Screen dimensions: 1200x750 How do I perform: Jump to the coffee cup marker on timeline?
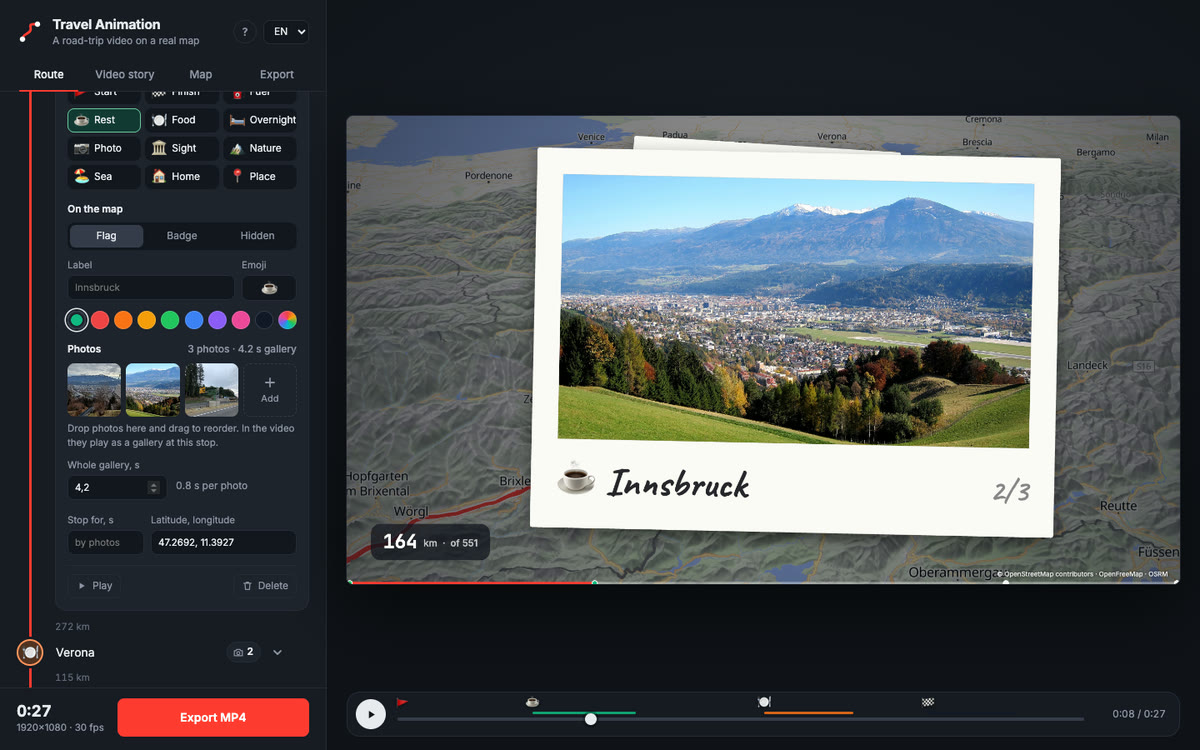(x=532, y=702)
